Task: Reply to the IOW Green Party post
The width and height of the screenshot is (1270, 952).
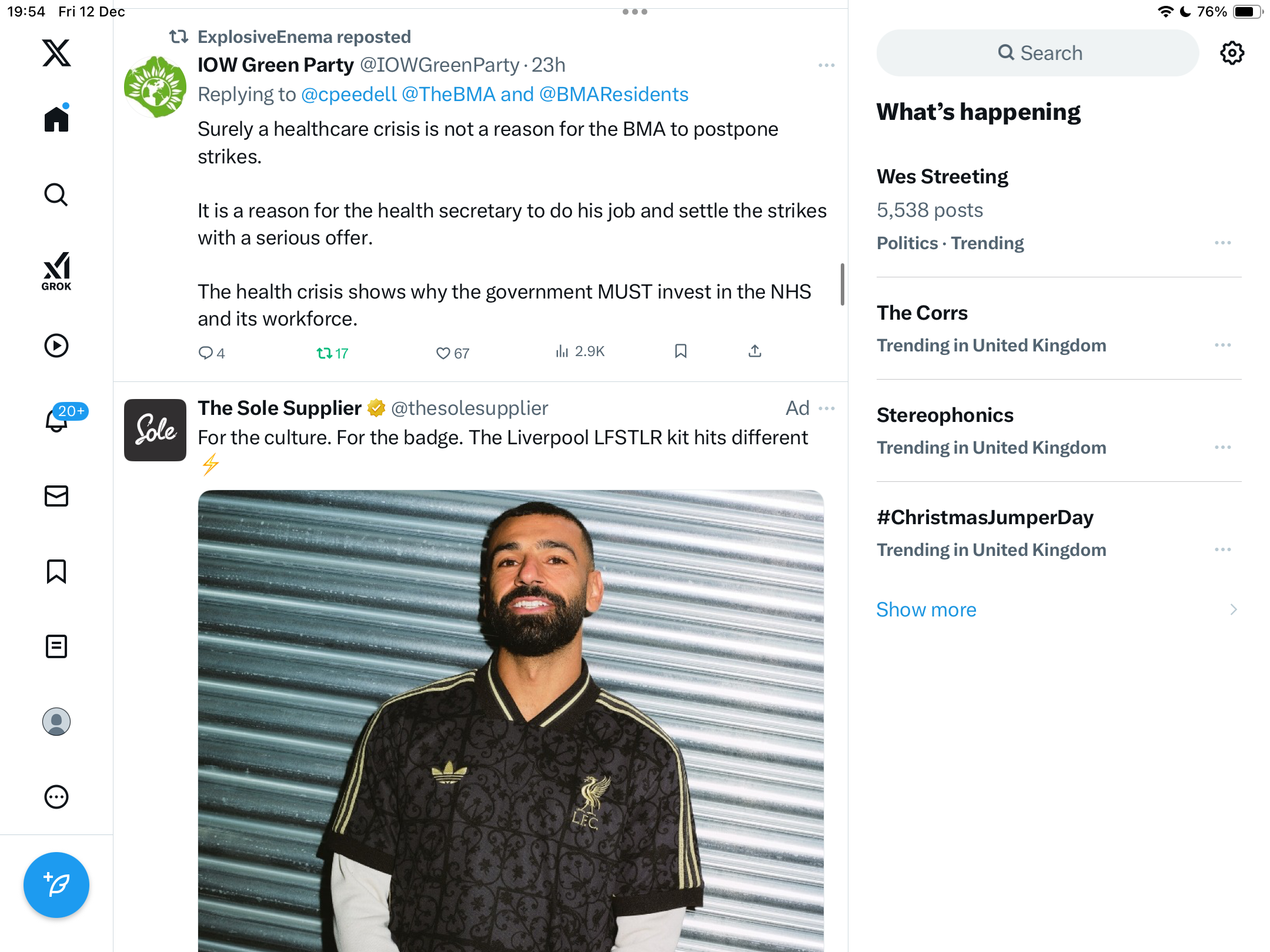Action: click(x=206, y=353)
